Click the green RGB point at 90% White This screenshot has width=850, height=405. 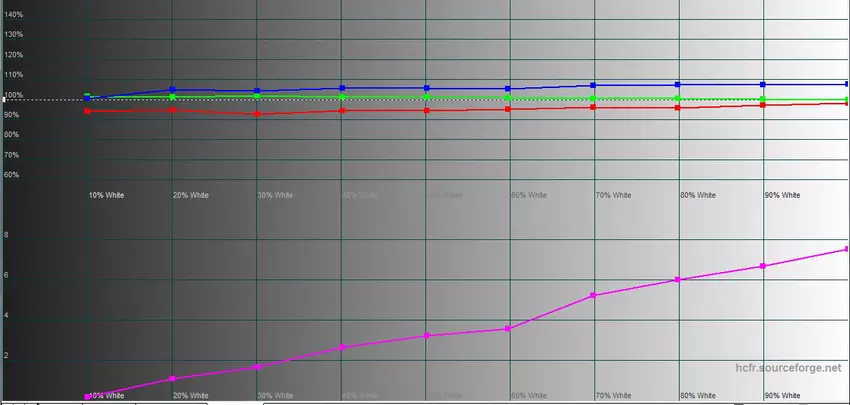763,99
